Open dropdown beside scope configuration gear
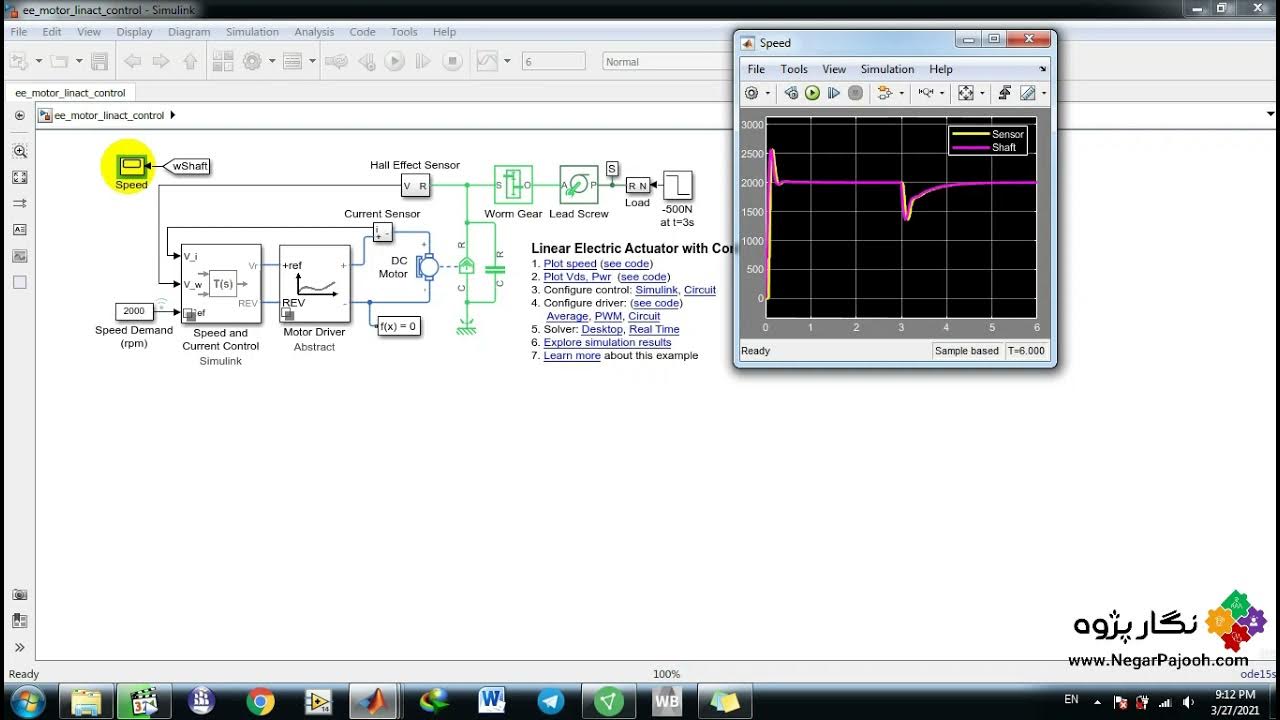 coord(768,93)
